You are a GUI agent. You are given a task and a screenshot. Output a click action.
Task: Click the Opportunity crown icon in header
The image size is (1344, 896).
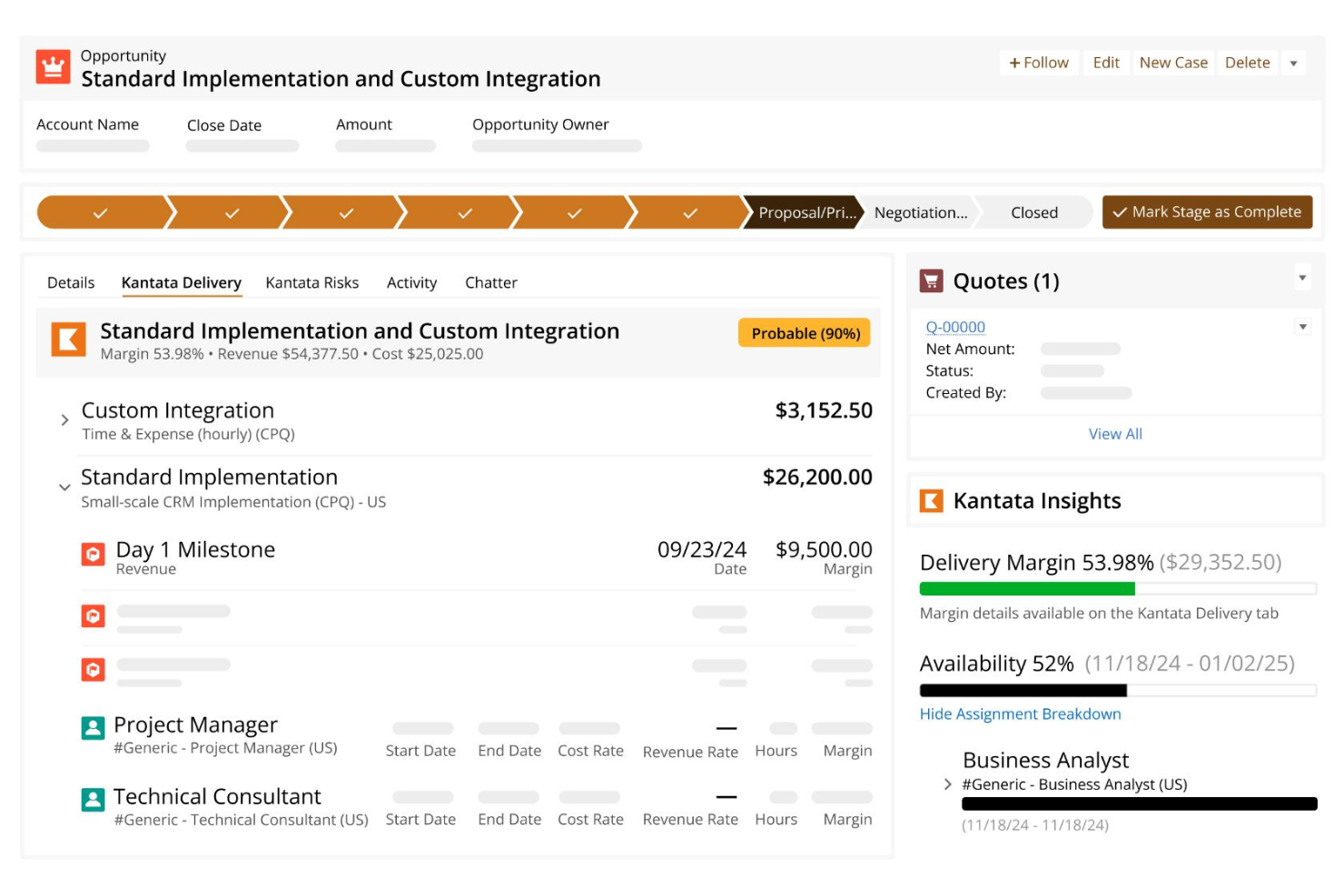coord(53,67)
